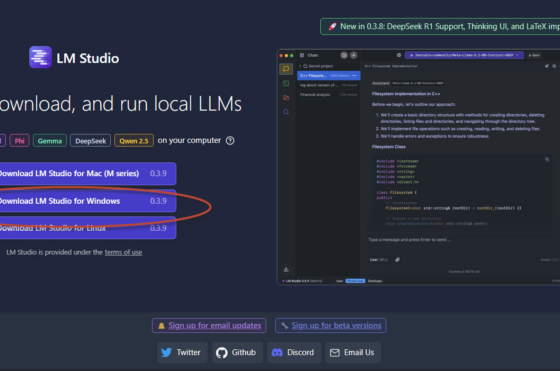
Task: Click the Github octocat icon
Action: (x=221, y=352)
